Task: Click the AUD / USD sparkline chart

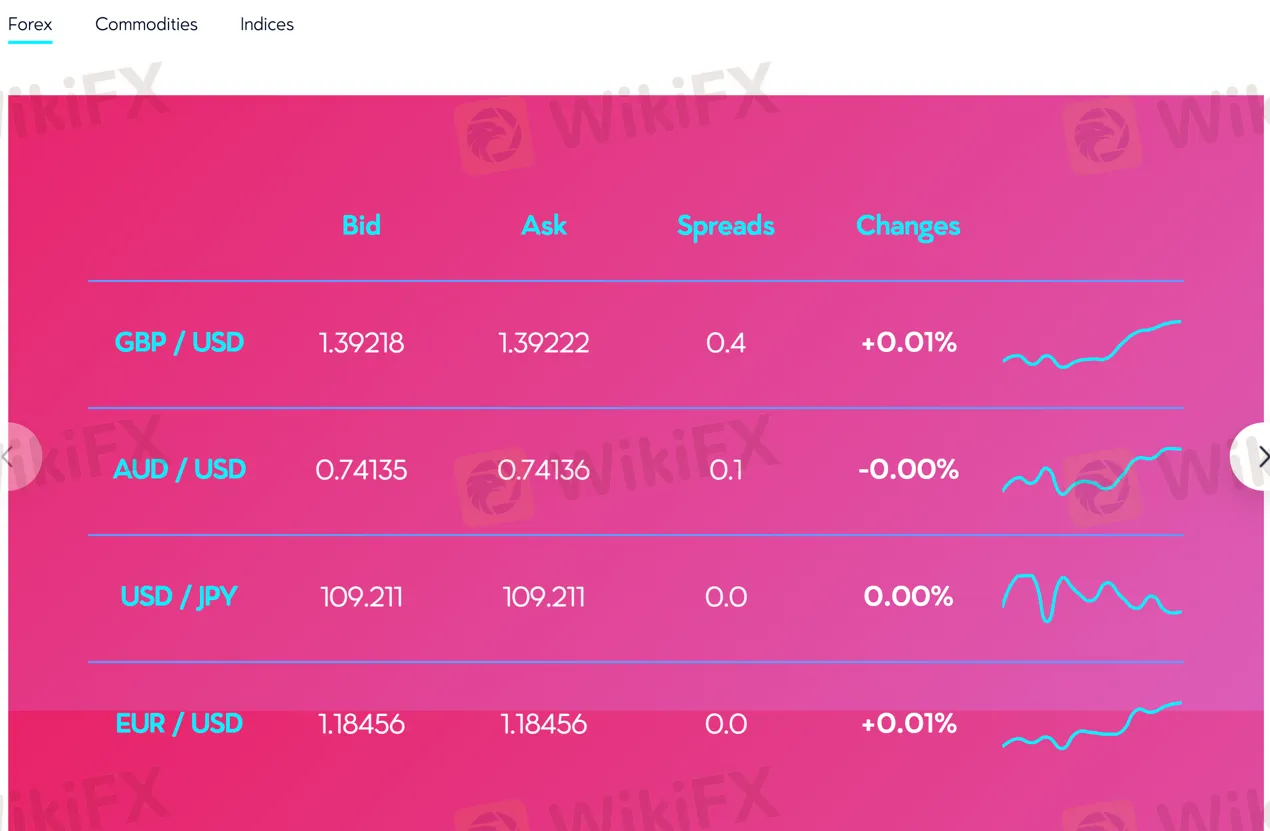Action: tap(1092, 470)
